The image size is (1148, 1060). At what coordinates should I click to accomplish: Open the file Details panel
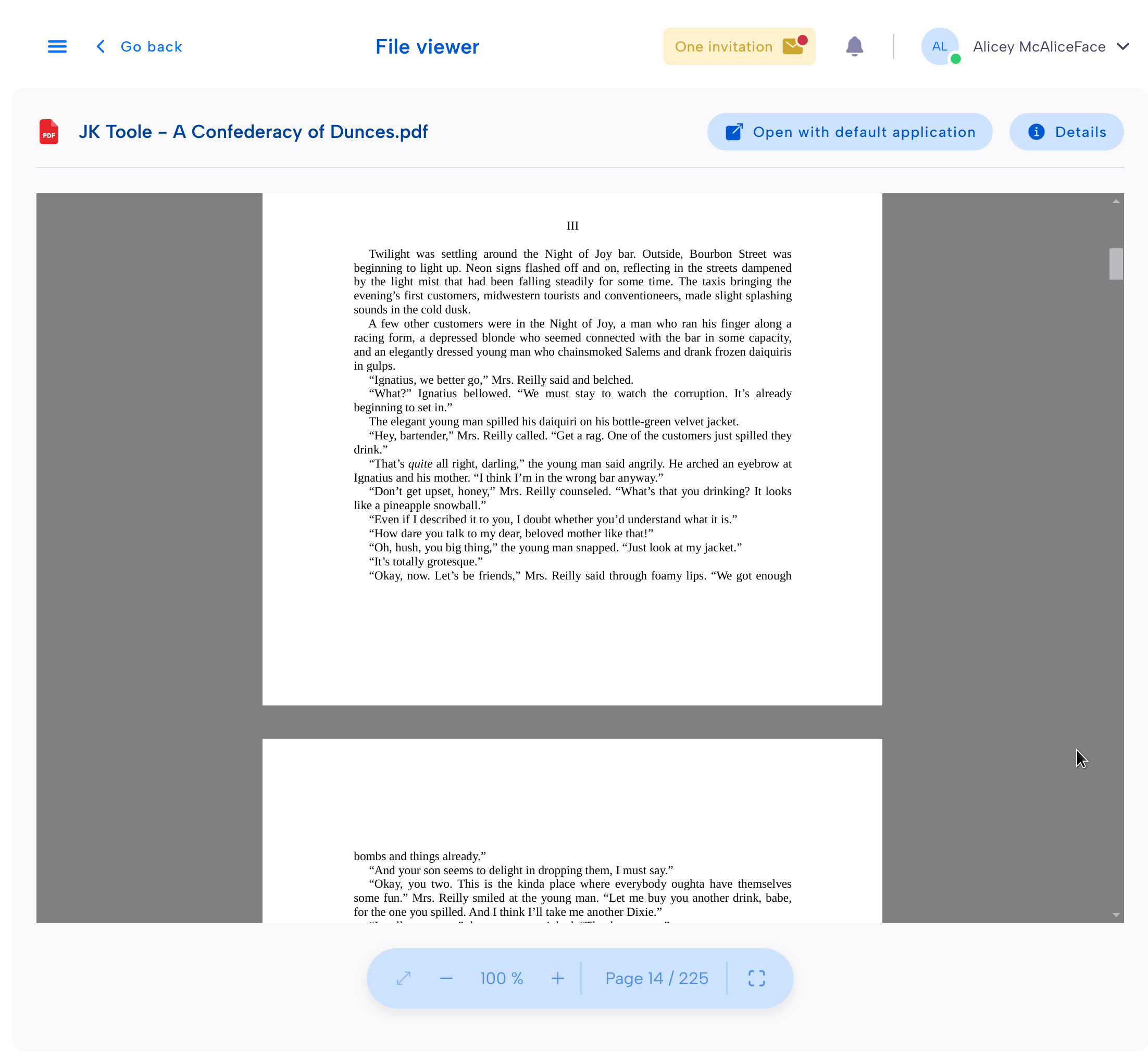pyautogui.click(x=1066, y=132)
